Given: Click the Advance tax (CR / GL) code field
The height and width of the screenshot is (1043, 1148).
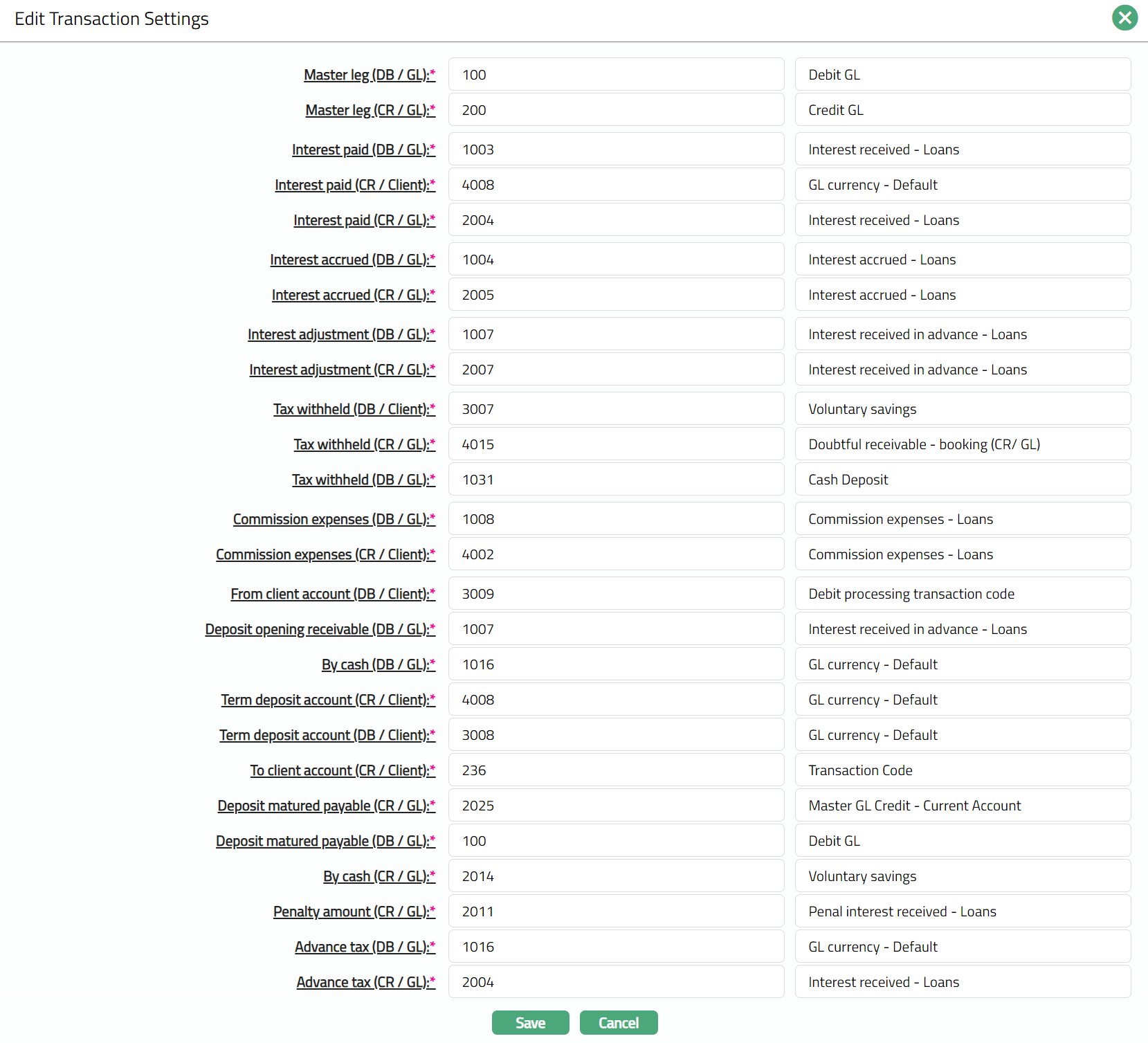Looking at the screenshot, I should click(616, 982).
